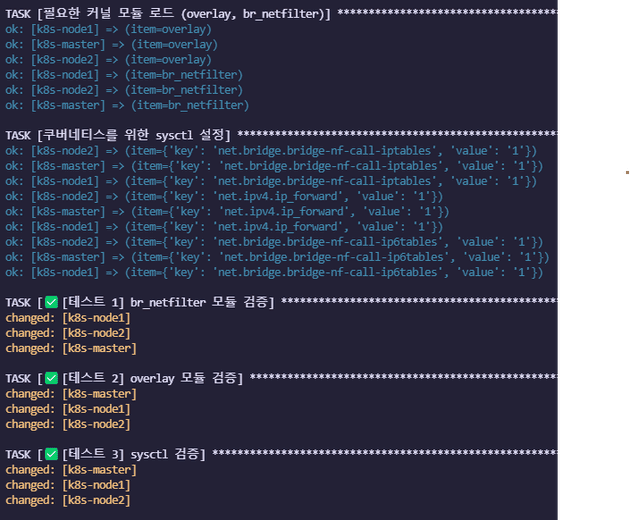Click the green checkmark icon for 테스트 2
Image resolution: width=630 pixels, height=520 pixels.
click(x=51, y=378)
